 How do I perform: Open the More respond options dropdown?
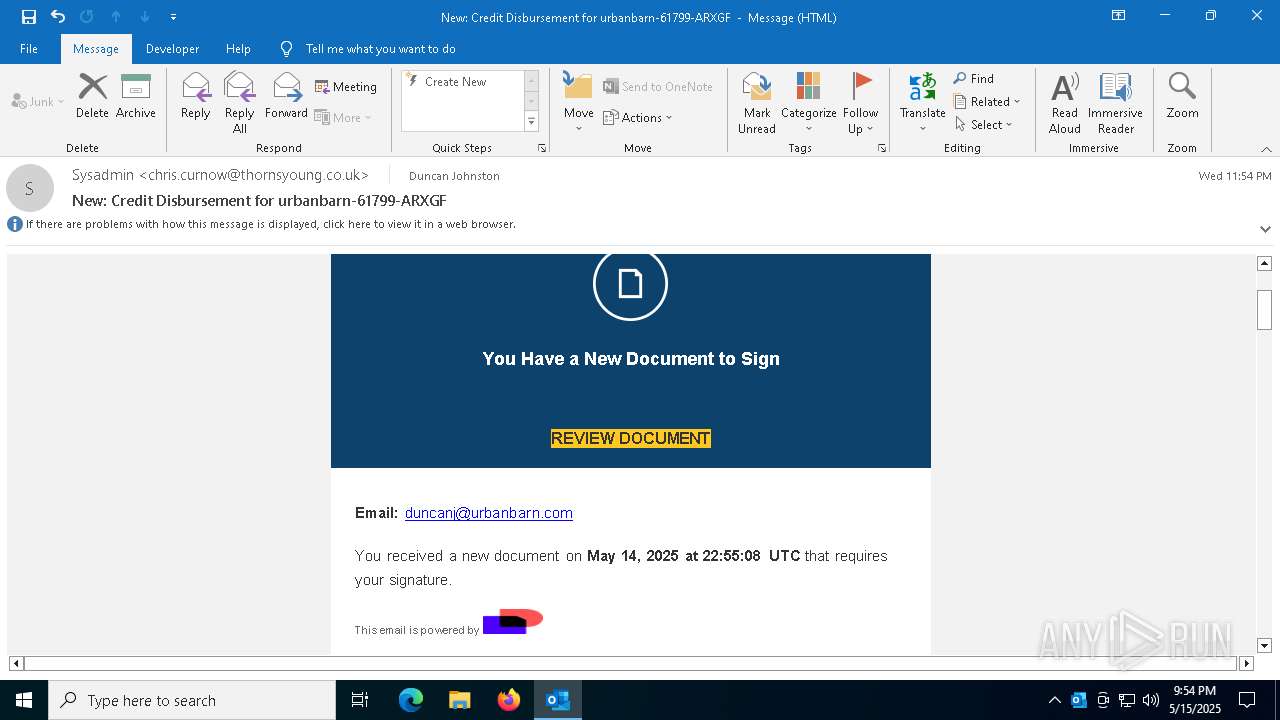pyautogui.click(x=343, y=117)
